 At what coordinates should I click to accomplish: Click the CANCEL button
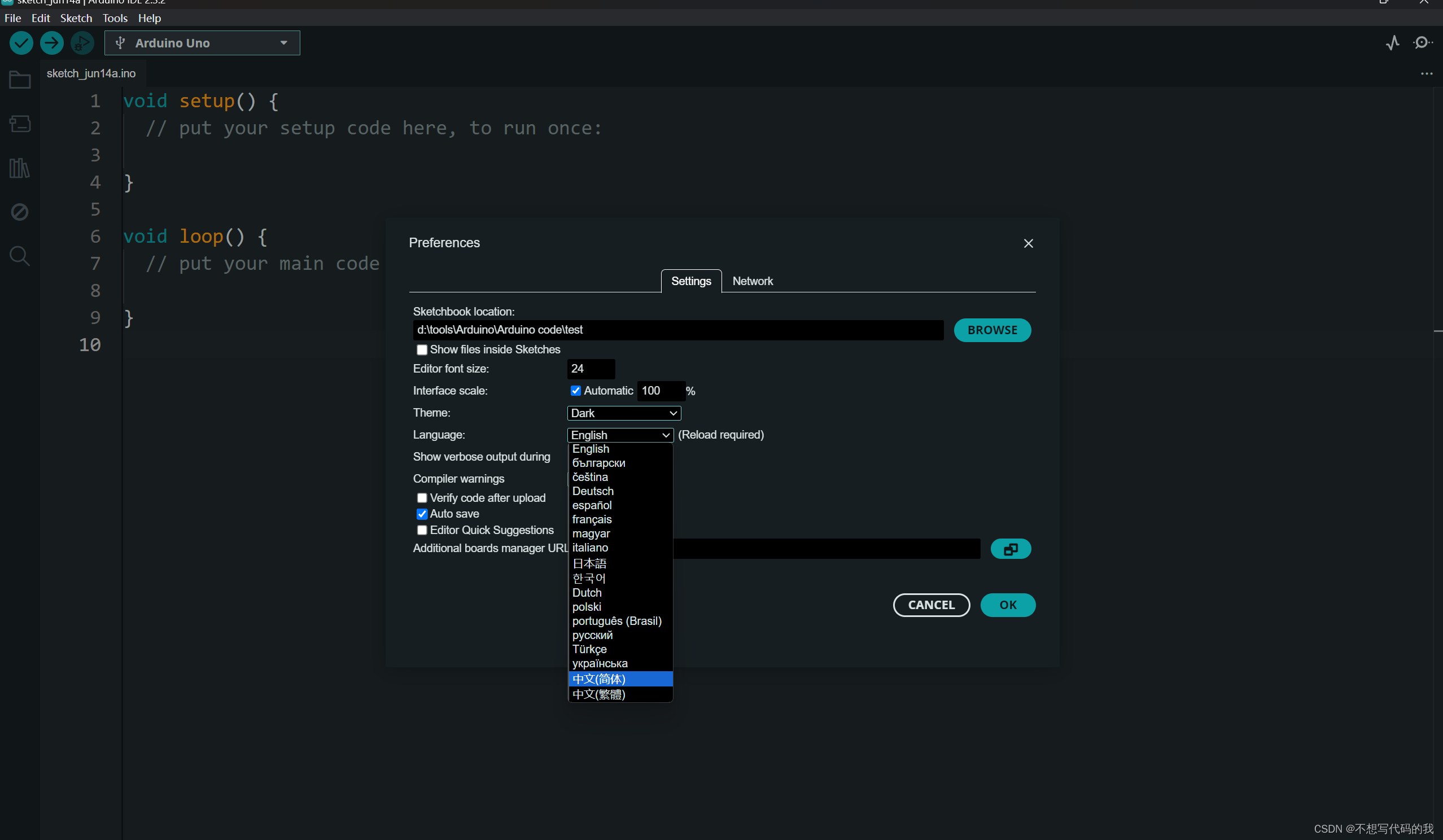(x=931, y=605)
